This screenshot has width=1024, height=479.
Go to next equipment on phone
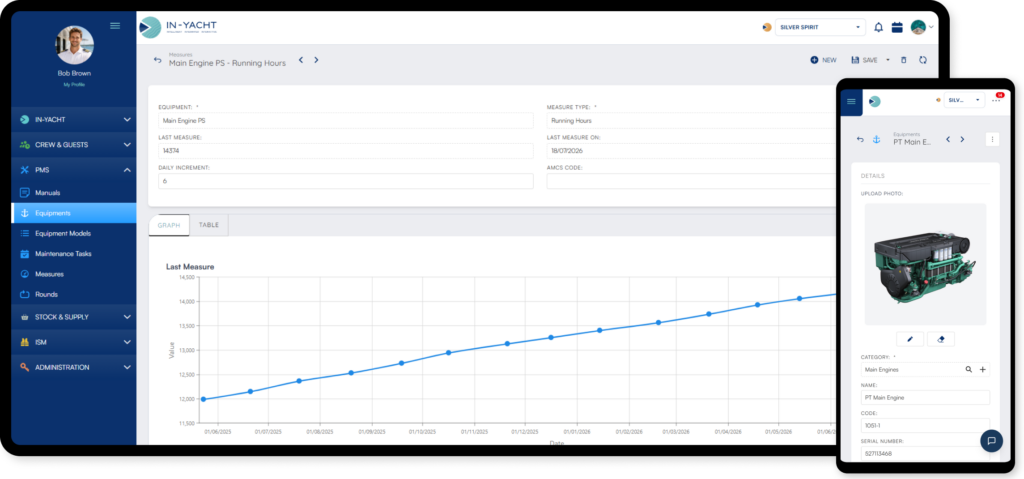pos(962,139)
